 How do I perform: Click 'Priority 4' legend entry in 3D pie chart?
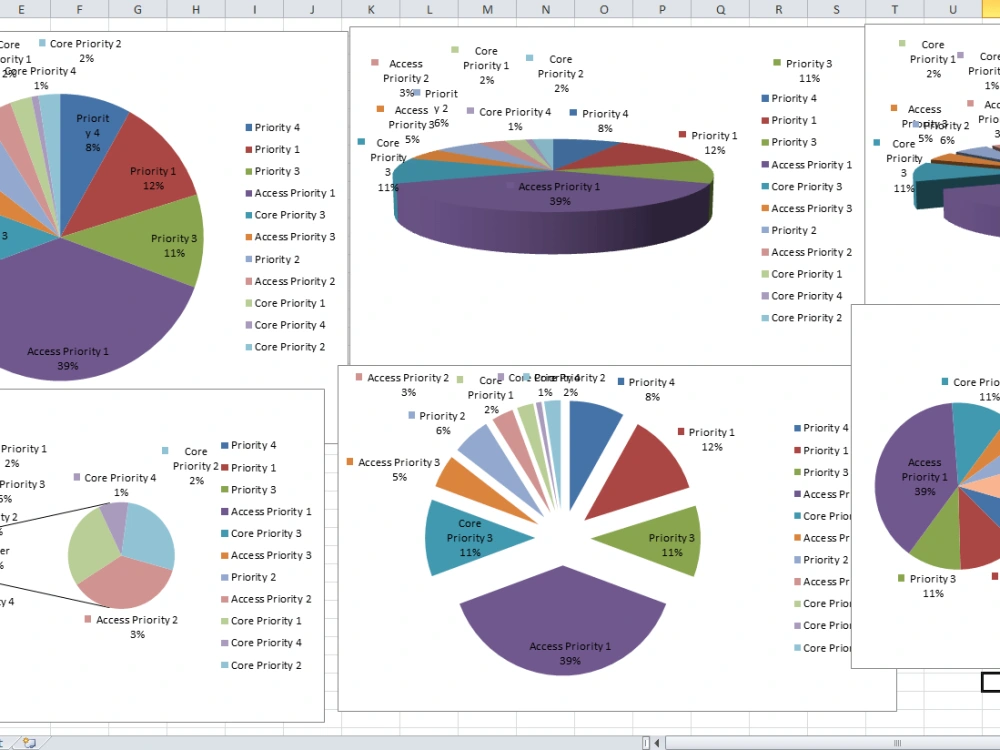click(x=789, y=98)
